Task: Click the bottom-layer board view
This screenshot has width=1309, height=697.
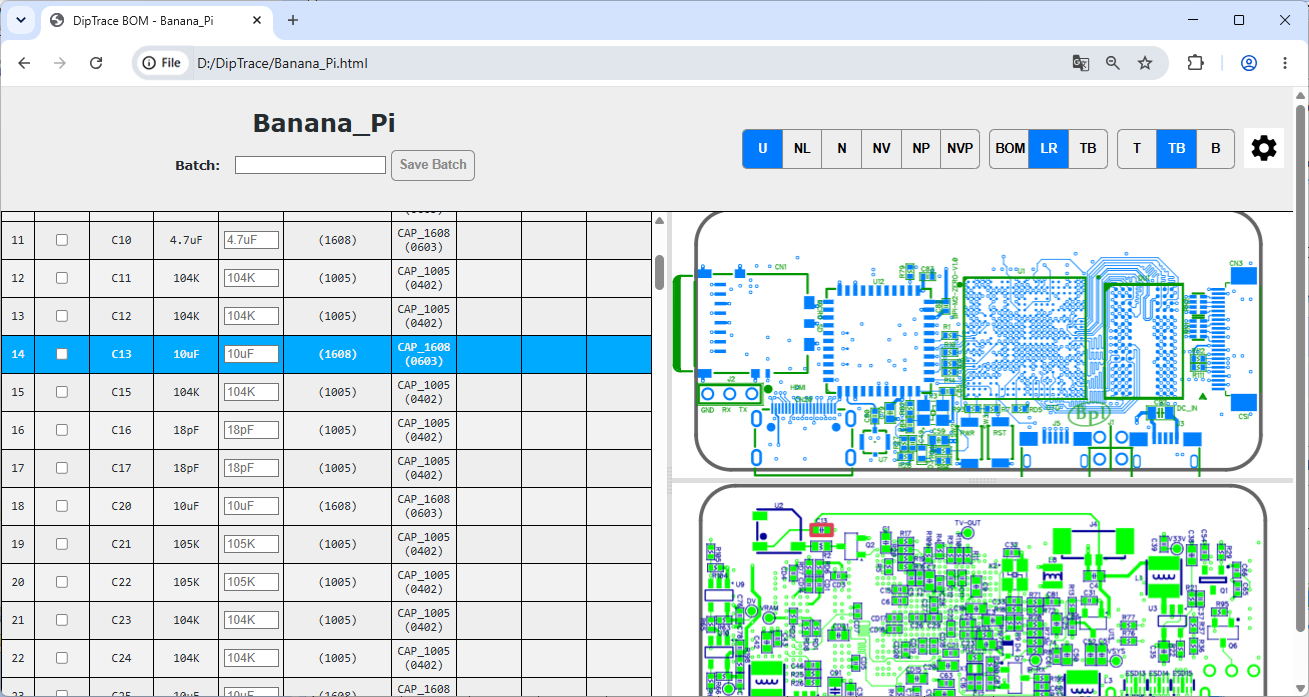Action: tap(980, 591)
